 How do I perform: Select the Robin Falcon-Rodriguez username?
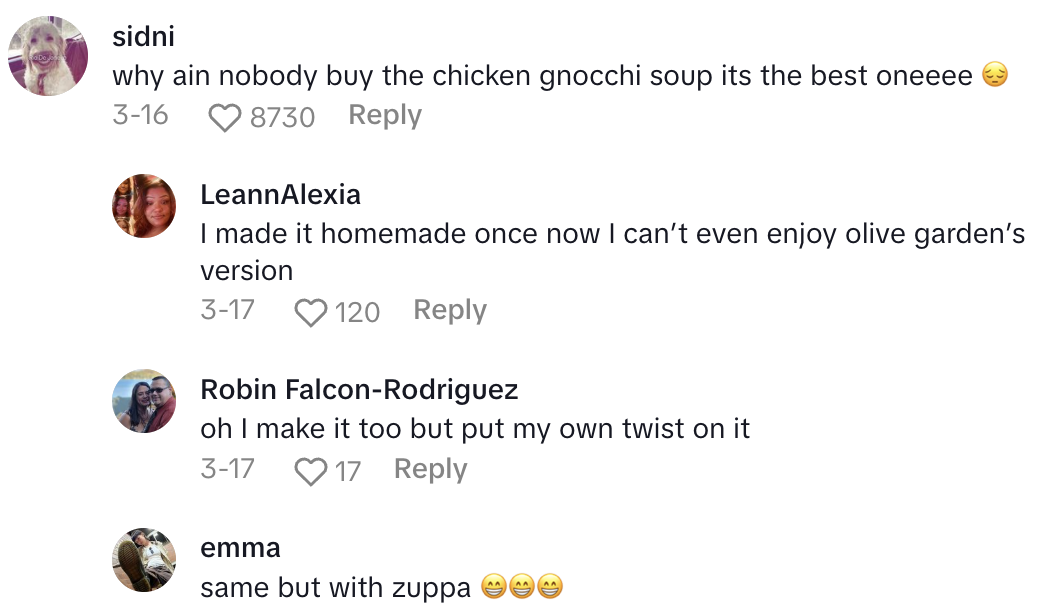[359, 388]
